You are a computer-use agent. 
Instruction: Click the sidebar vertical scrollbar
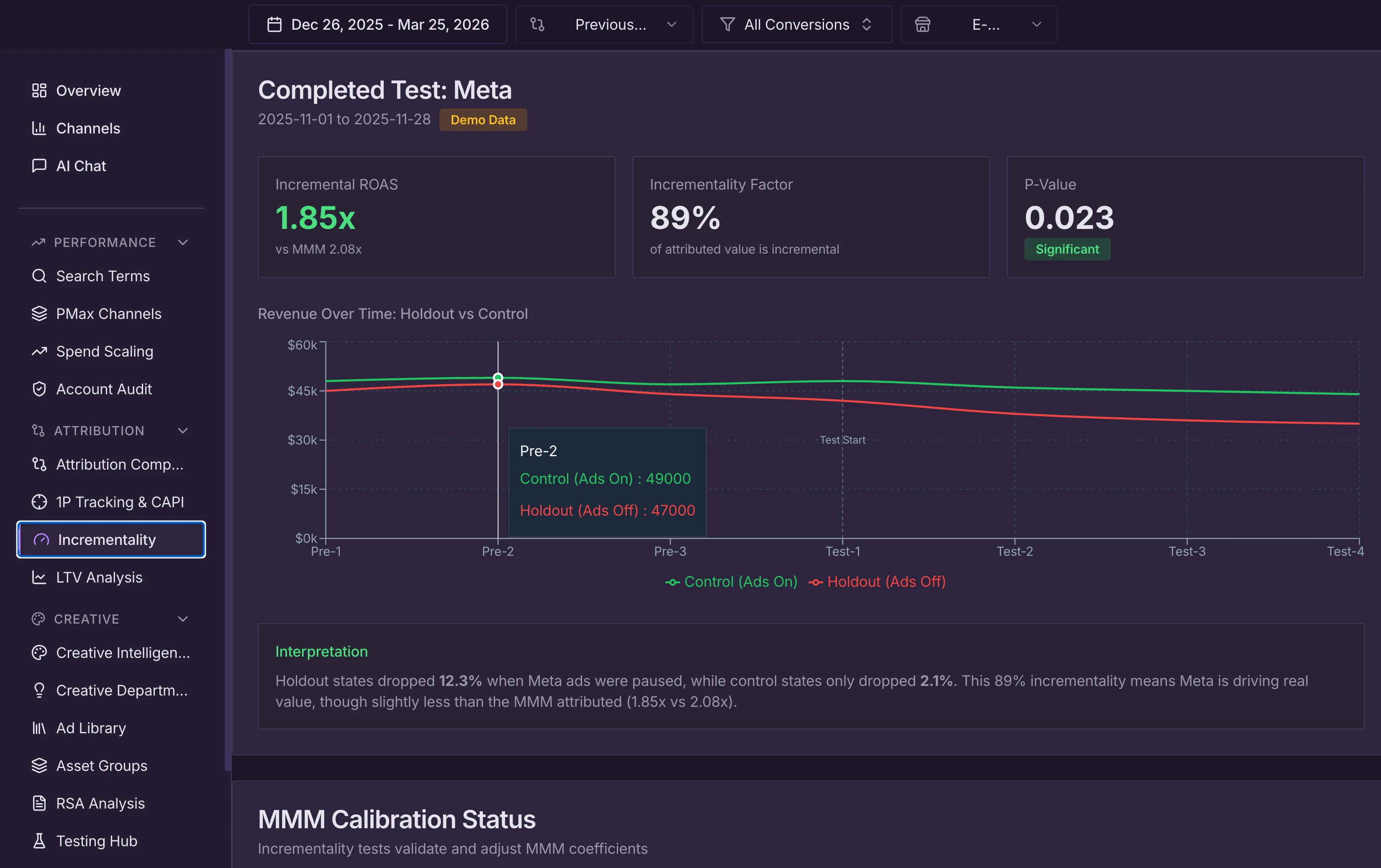tap(228, 410)
